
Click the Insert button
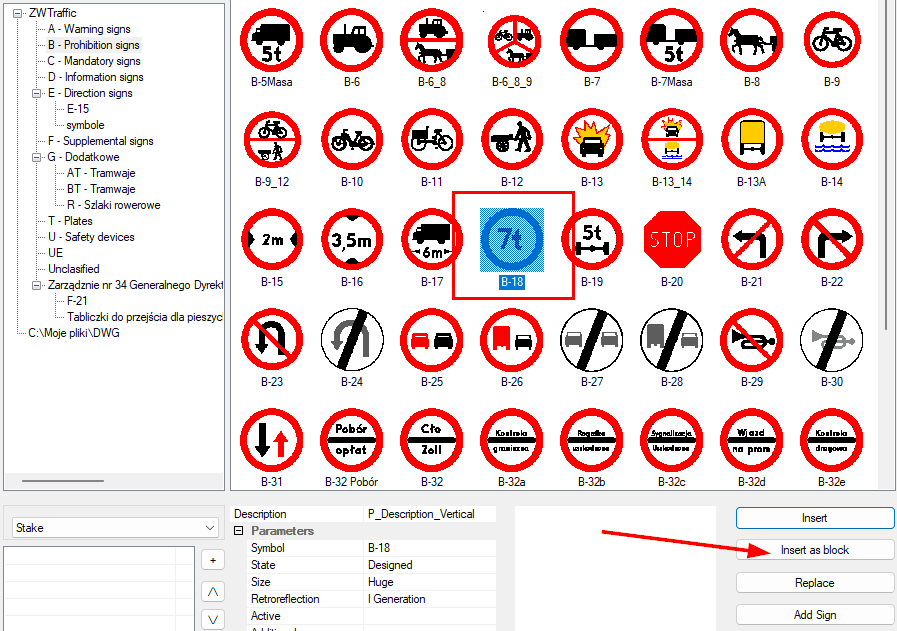(815, 518)
